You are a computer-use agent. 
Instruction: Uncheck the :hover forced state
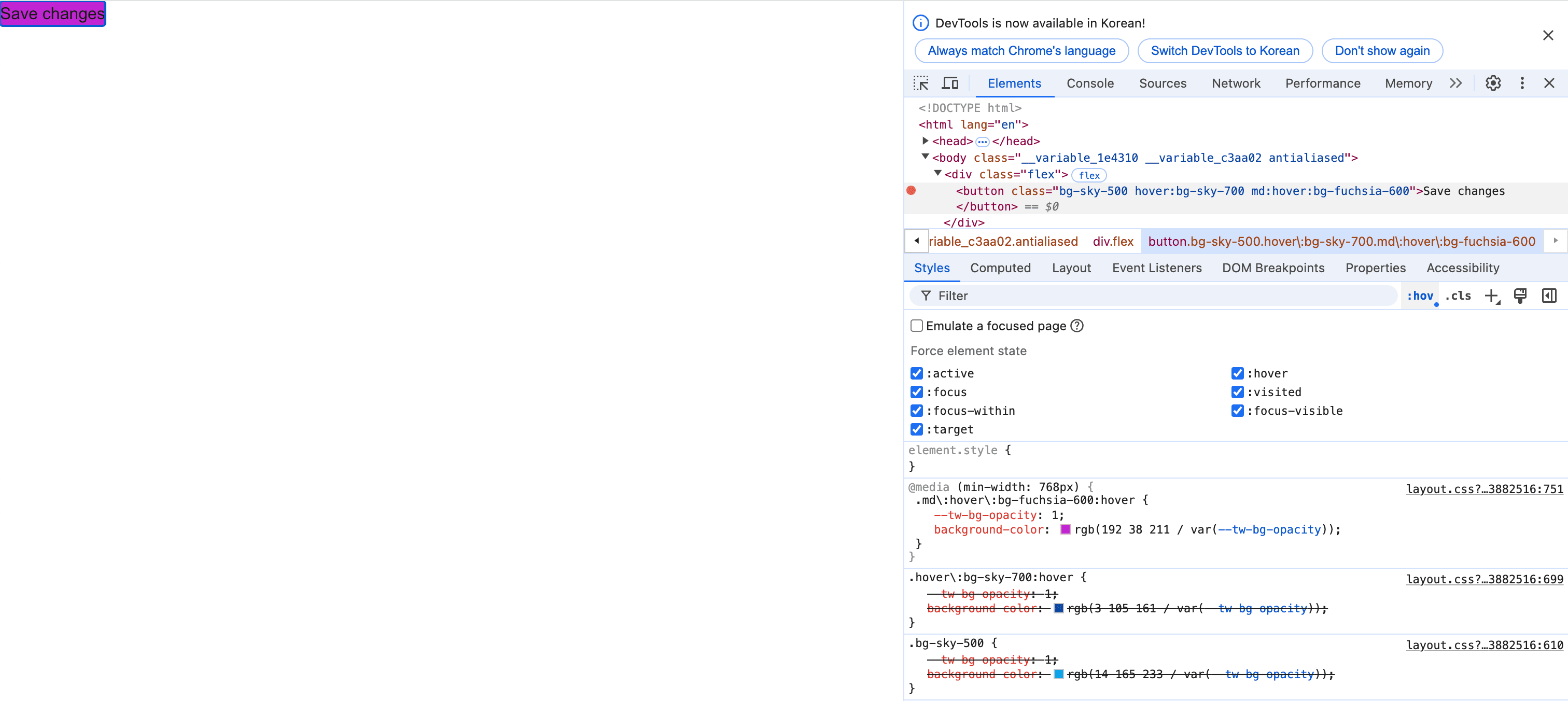pyautogui.click(x=1238, y=373)
